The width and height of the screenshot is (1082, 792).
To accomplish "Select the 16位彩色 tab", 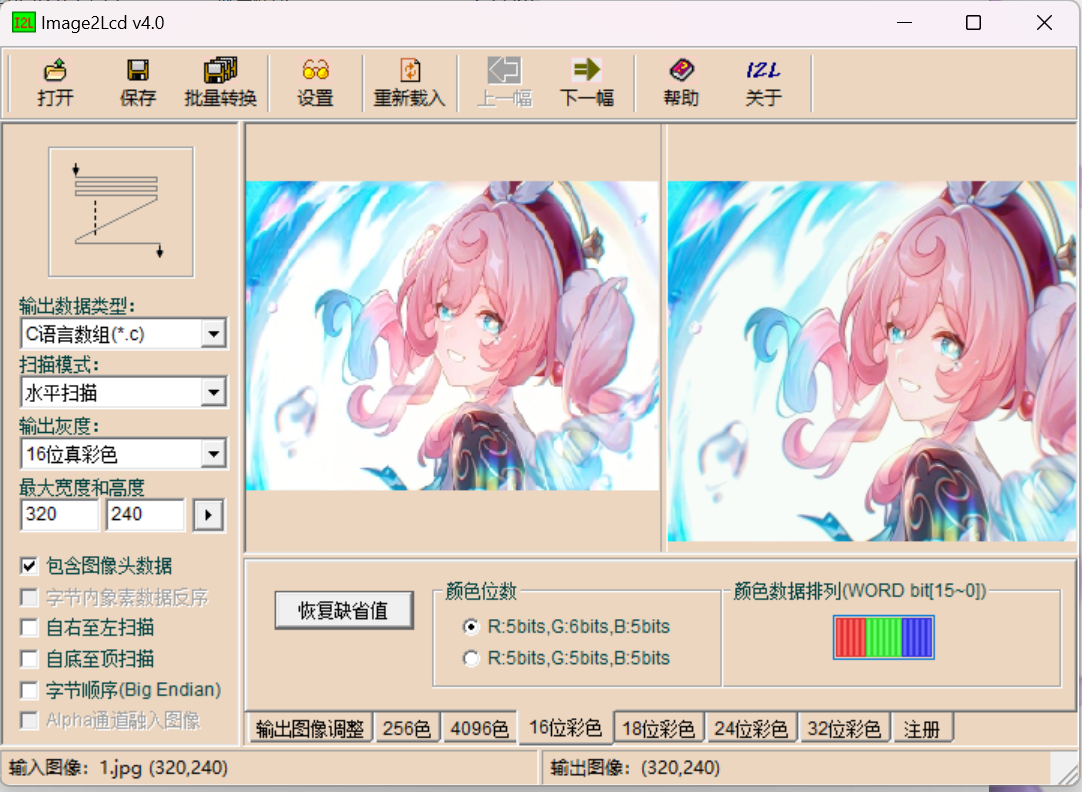I will tap(566, 727).
